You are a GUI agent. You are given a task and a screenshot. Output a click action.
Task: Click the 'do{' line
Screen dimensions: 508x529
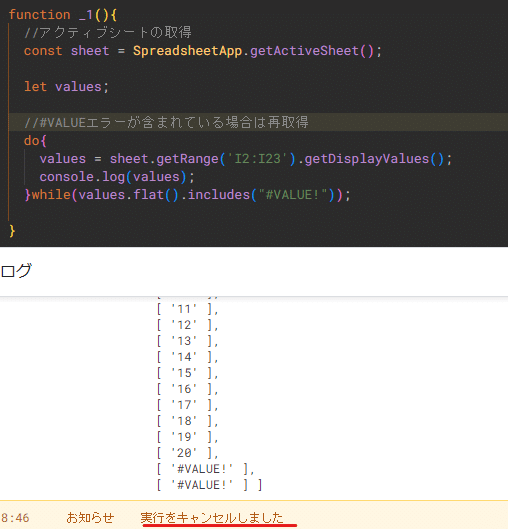pyautogui.click(x=35, y=141)
